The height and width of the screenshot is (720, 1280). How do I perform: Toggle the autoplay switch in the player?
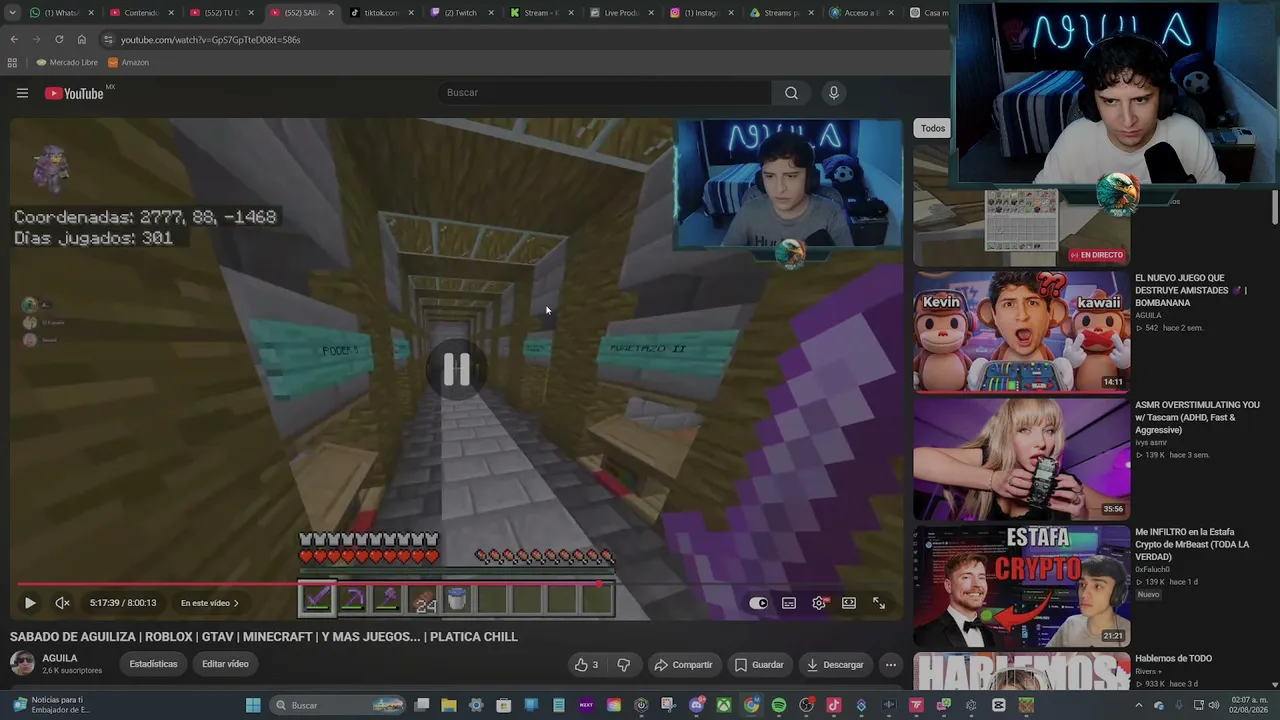click(759, 603)
